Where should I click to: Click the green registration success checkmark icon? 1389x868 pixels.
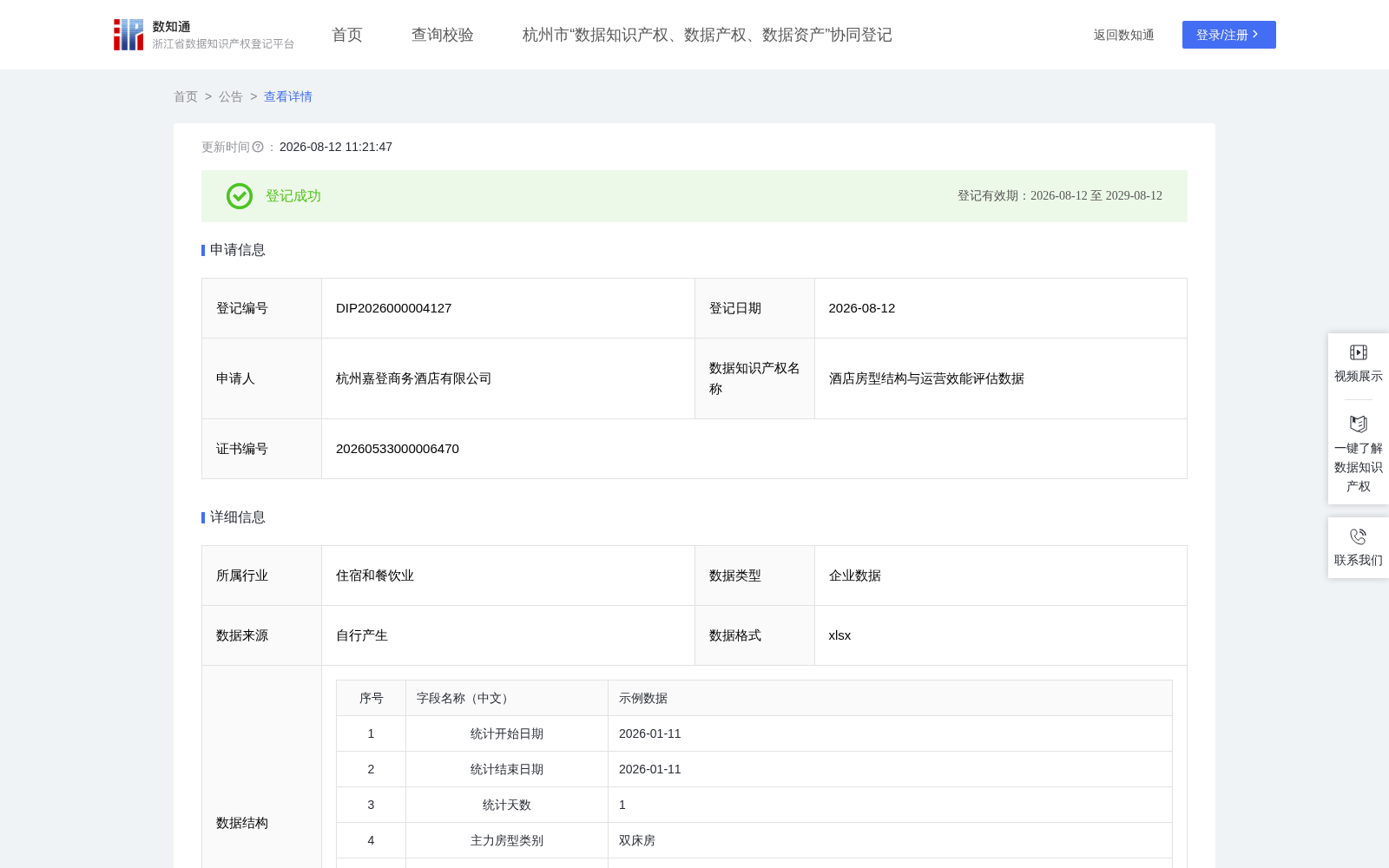(240, 196)
